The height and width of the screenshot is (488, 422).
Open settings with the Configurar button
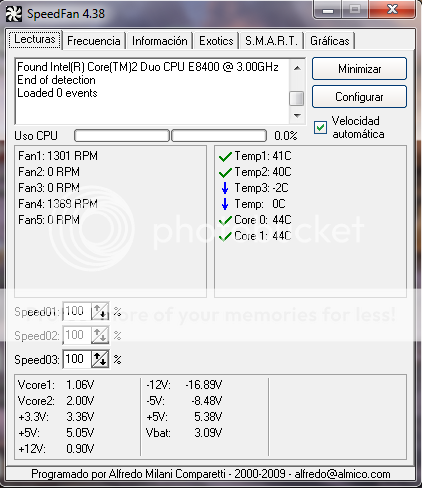[x=359, y=97]
